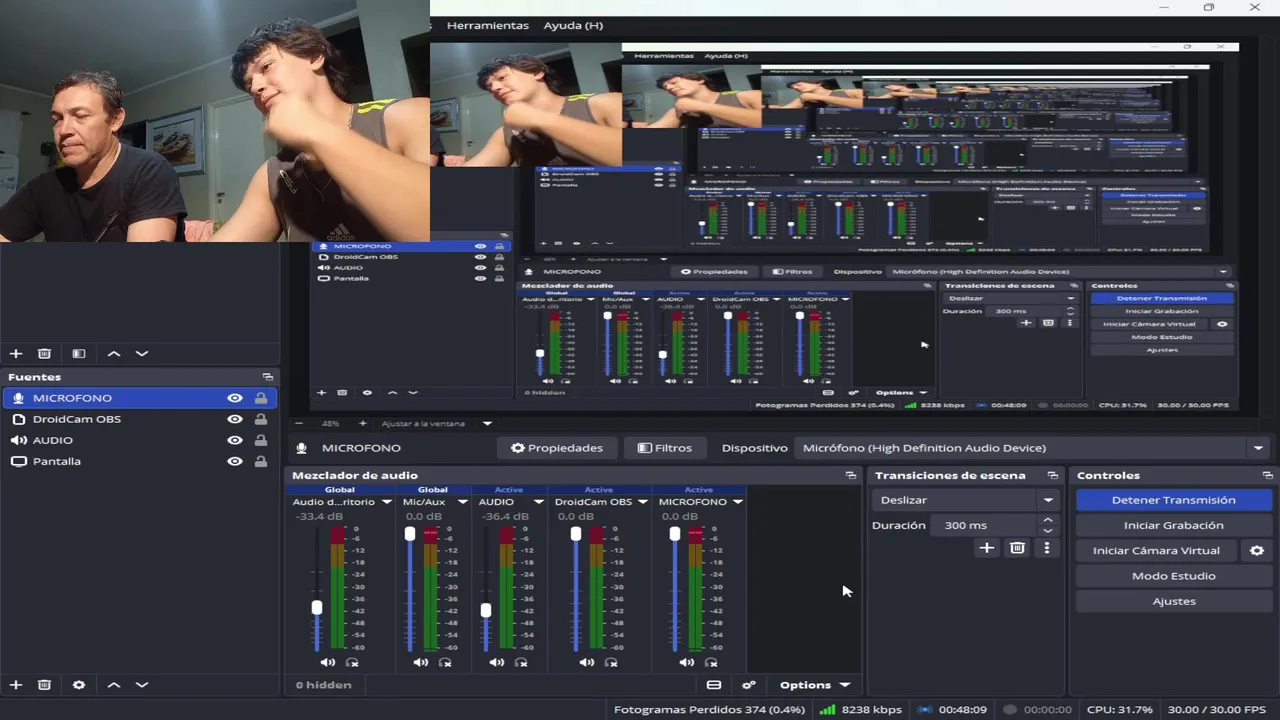Open DroidCam OBS channel menu arrow

click(x=643, y=502)
